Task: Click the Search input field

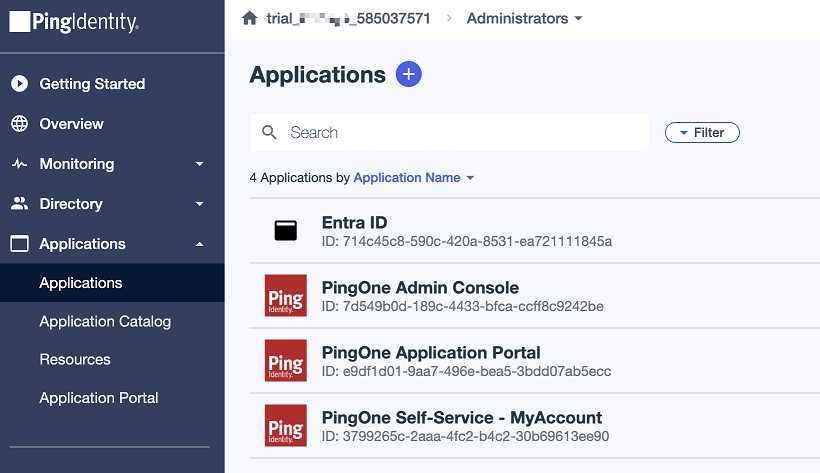Action: coord(450,132)
